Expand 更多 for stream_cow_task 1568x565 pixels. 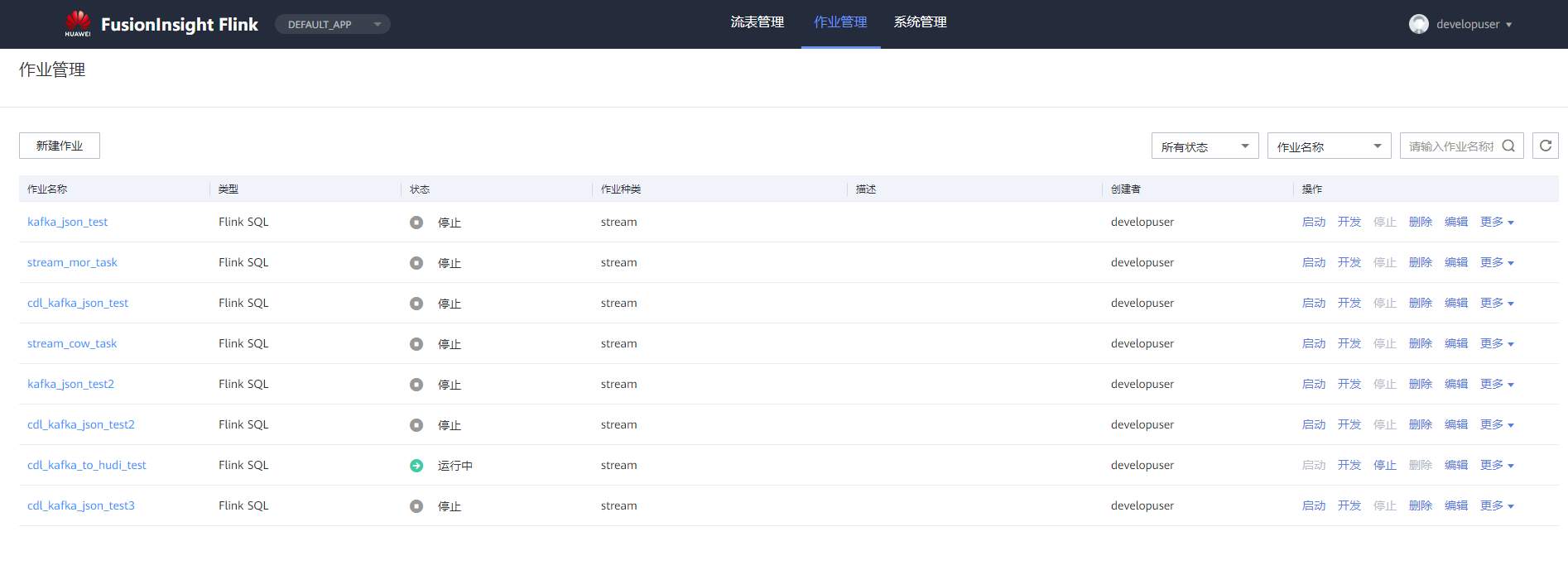click(1497, 343)
